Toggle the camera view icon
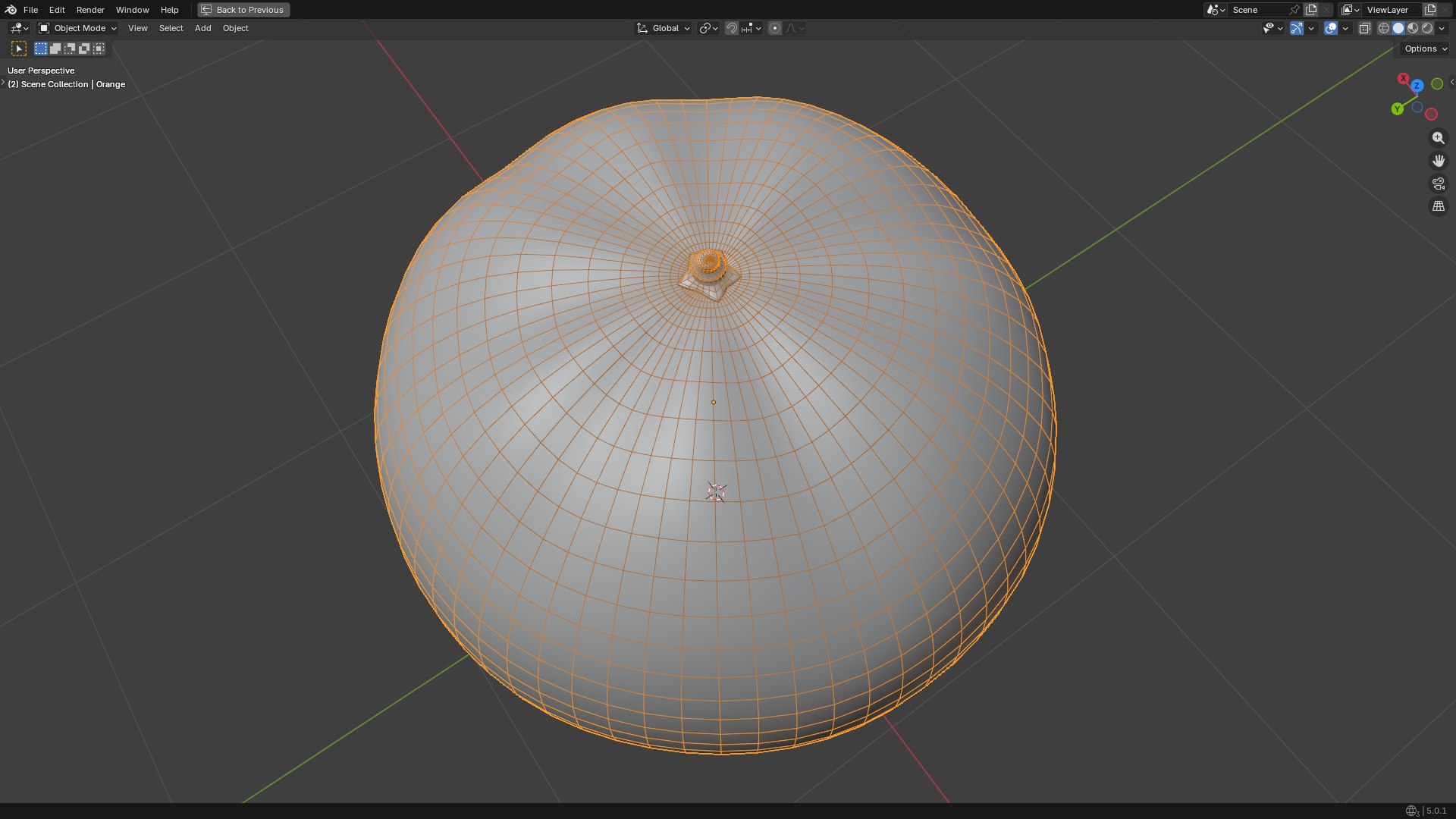 (1438, 184)
